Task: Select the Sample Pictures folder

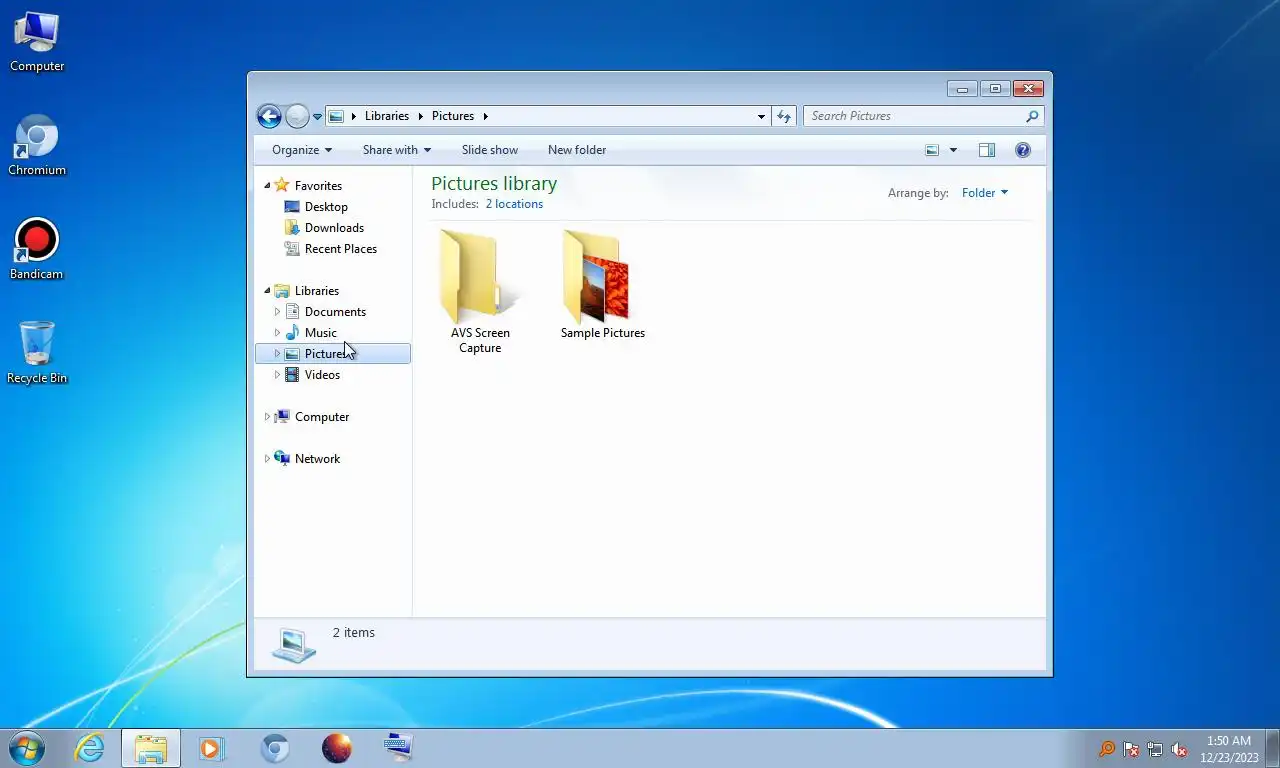Action: [603, 285]
